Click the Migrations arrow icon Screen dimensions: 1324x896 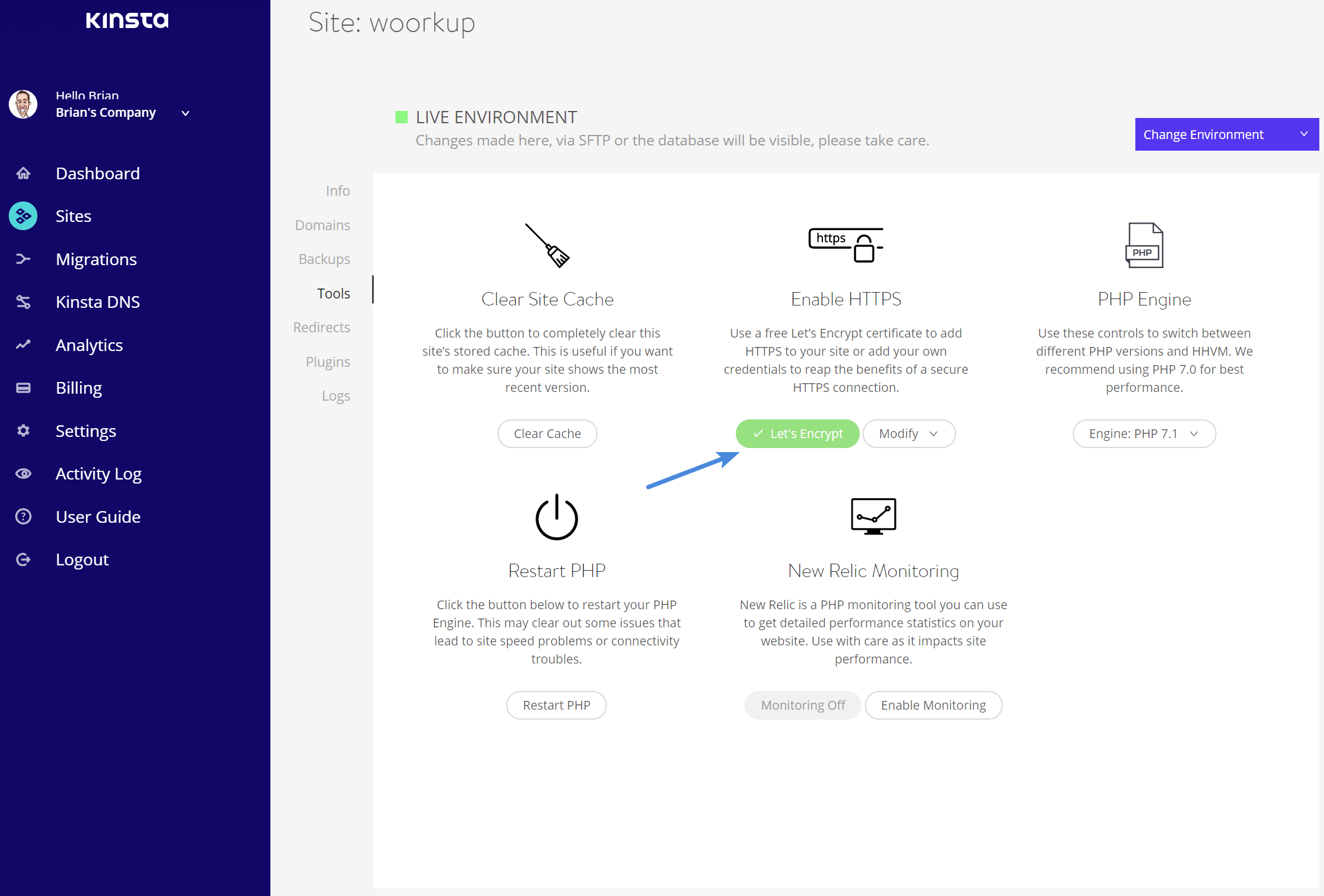[23, 259]
